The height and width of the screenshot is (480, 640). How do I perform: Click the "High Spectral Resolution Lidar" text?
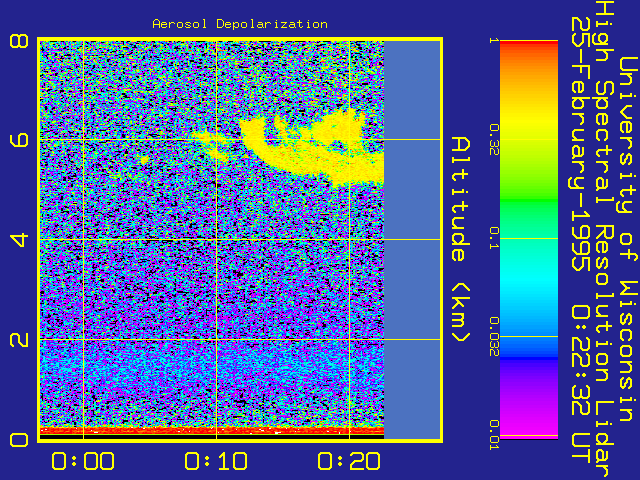(x=603, y=241)
